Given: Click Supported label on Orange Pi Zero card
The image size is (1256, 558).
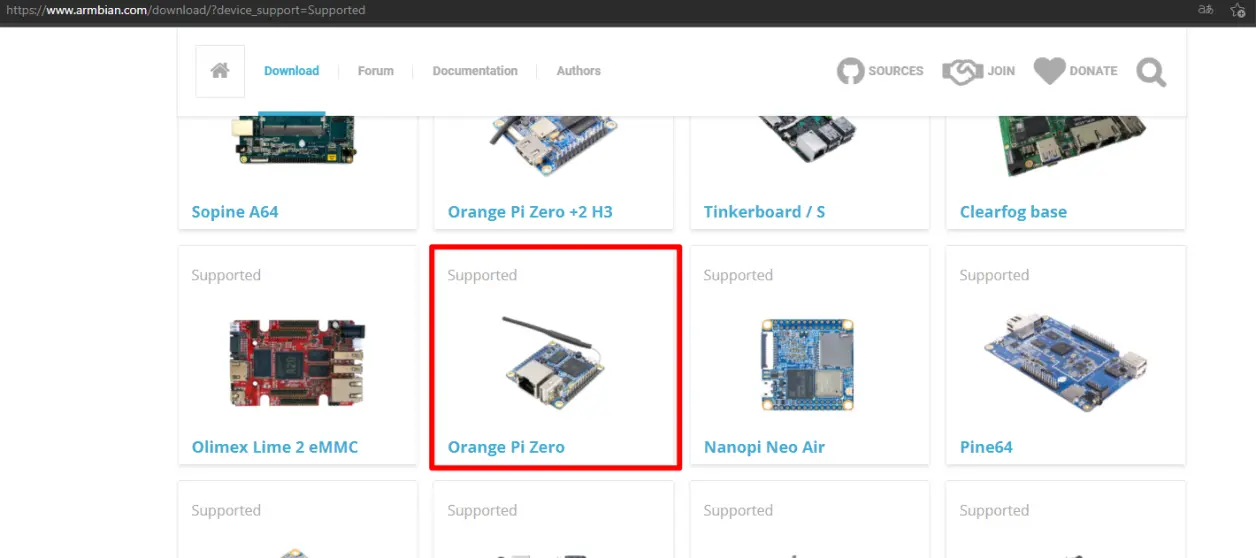Looking at the screenshot, I should pos(482,275).
